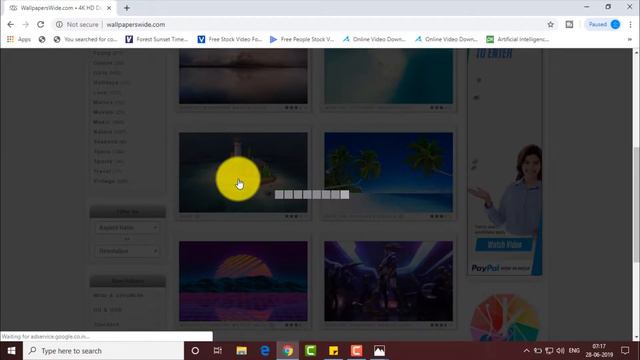Open the Apps bookmarks shortcut
This screenshot has width=640, height=360.
coord(19,39)
